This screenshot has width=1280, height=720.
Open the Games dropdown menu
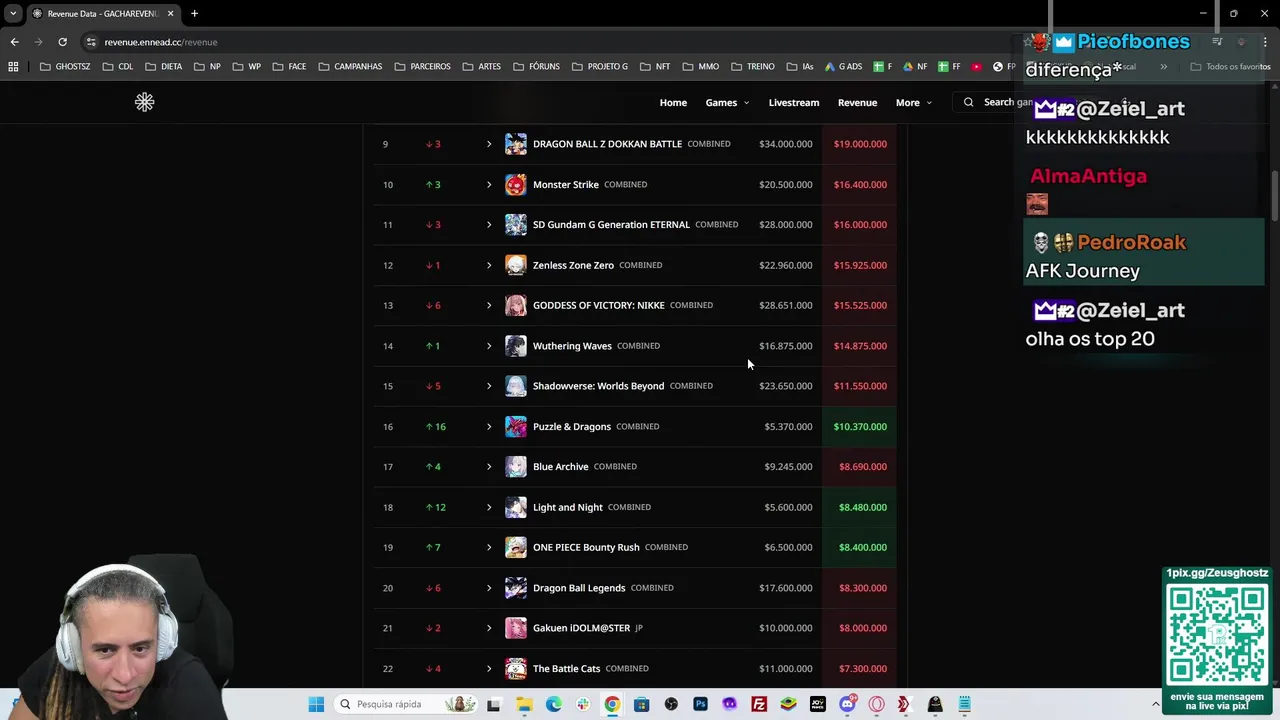727,102
